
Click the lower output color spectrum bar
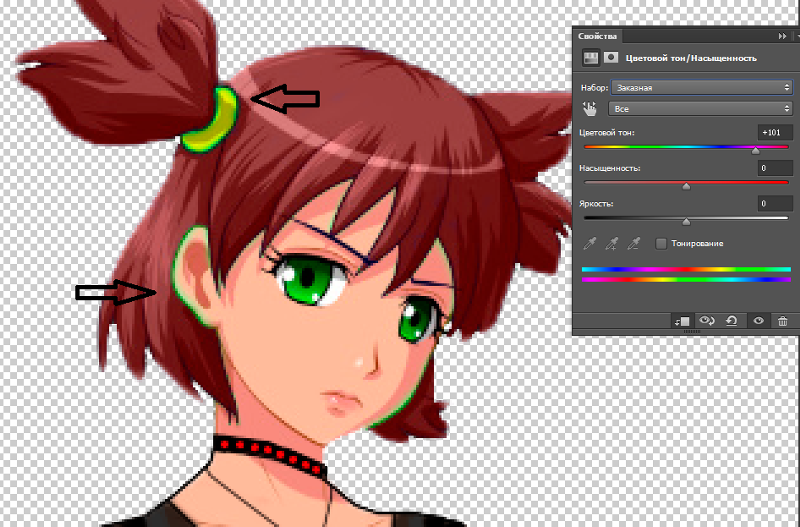686,280
